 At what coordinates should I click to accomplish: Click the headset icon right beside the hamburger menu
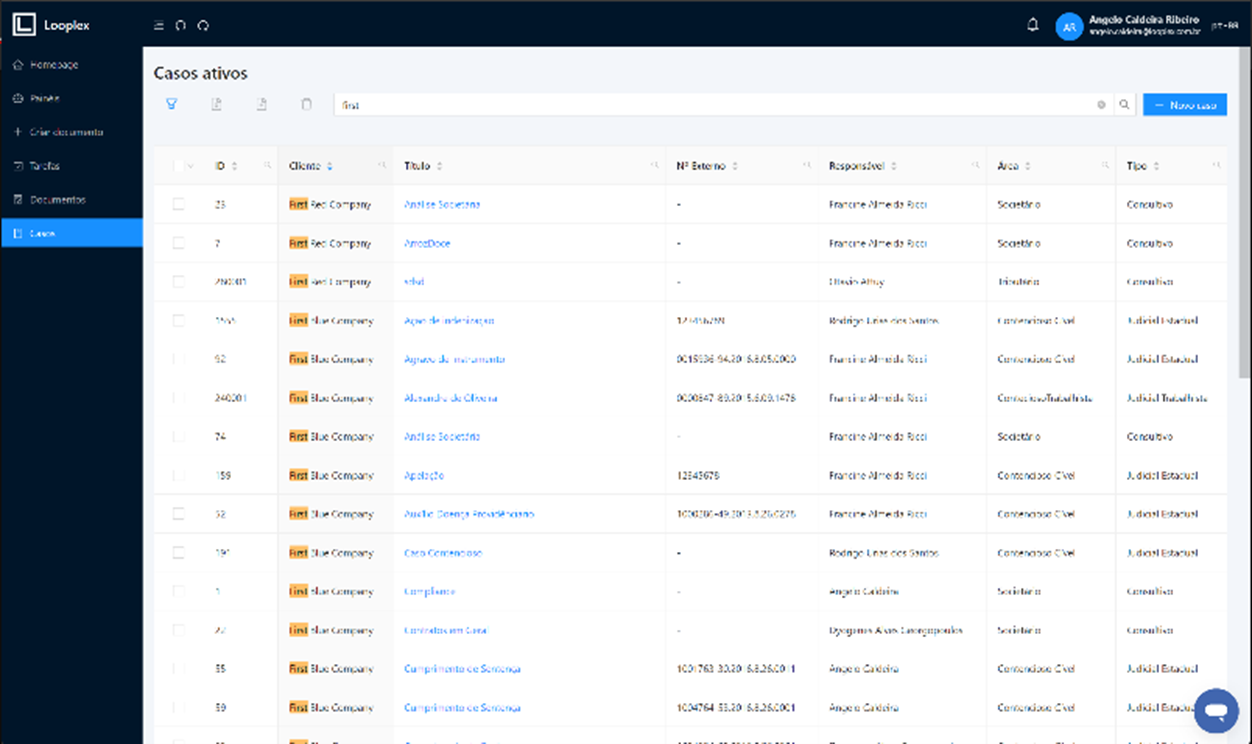[181, 26]
